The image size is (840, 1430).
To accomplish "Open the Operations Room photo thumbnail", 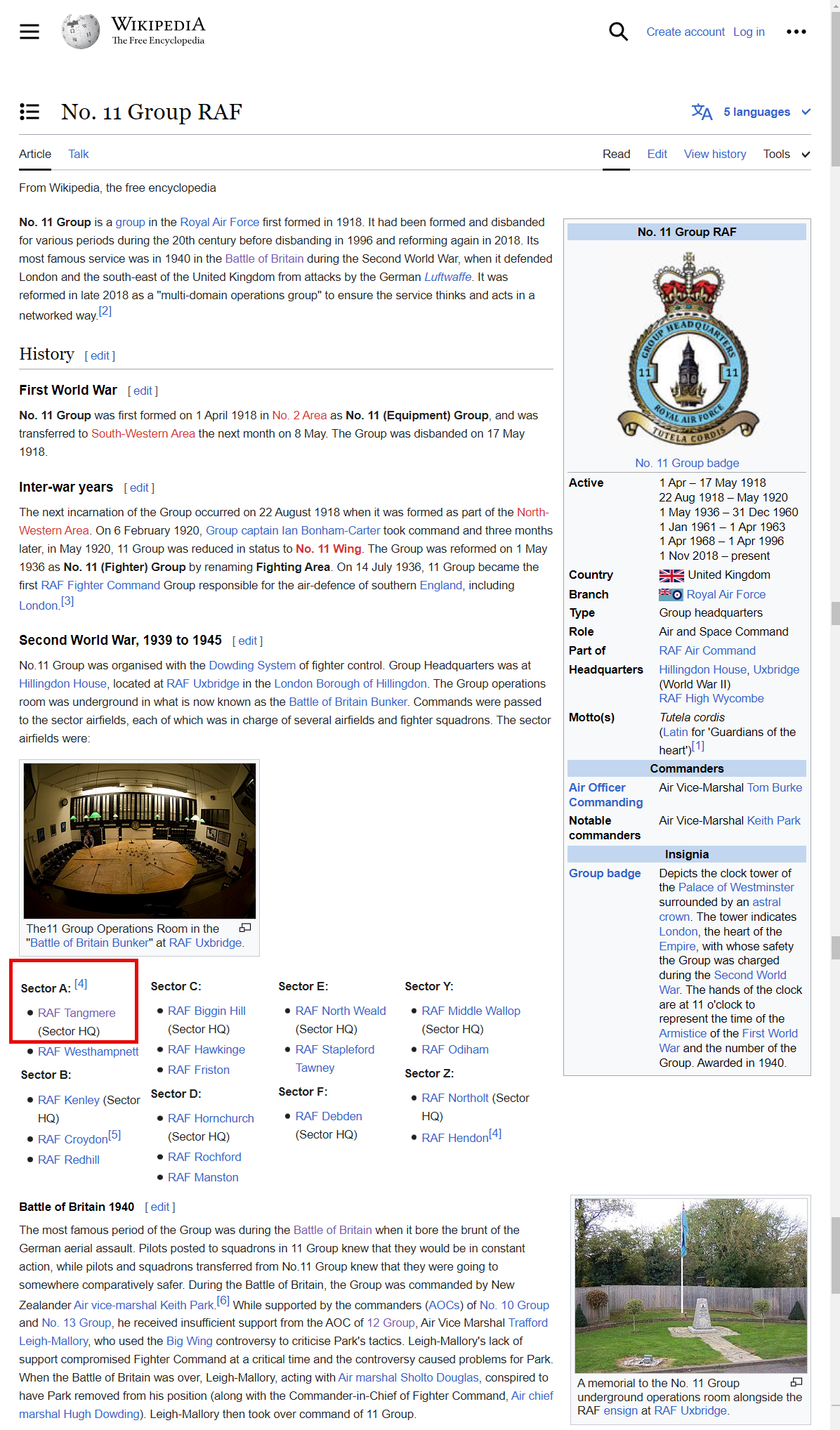I will tap(140, 840).
